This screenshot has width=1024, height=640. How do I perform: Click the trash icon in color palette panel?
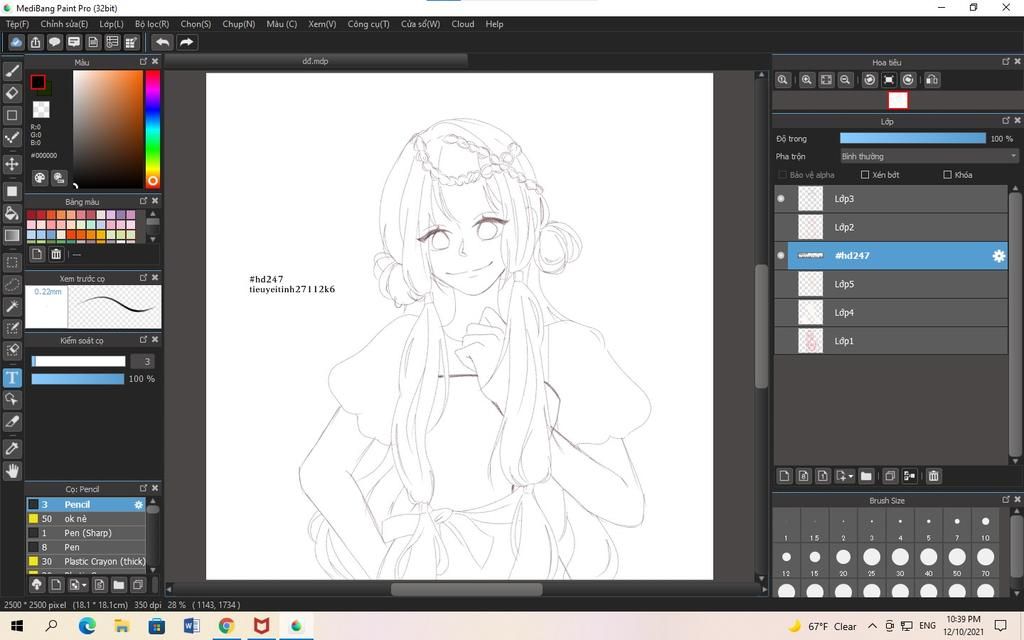tap(56, 254)
